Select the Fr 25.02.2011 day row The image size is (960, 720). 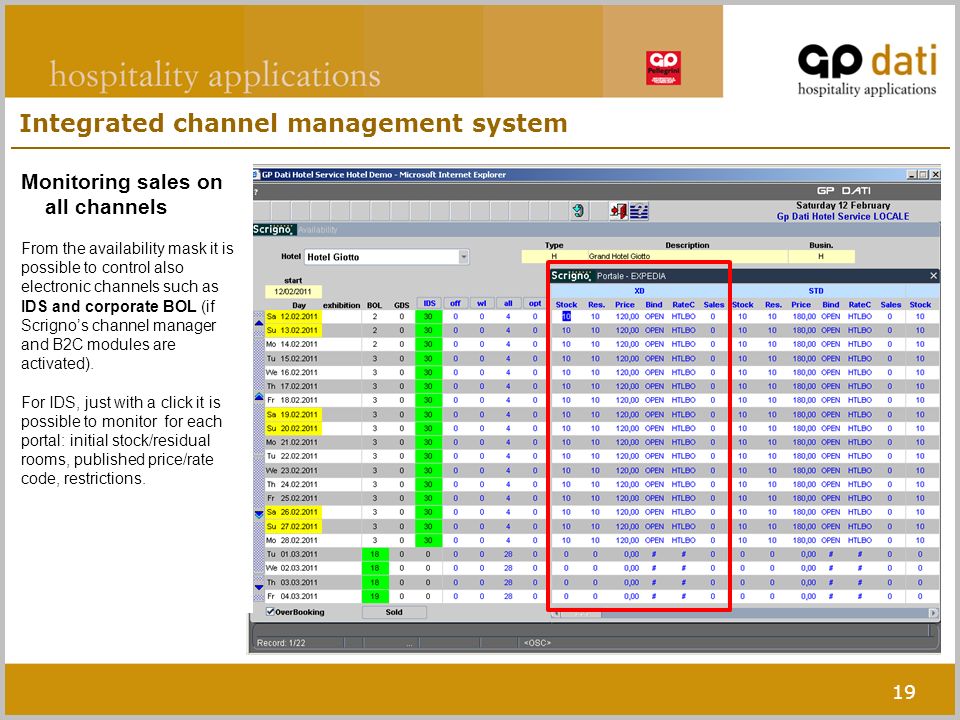(x=293, y=498)
